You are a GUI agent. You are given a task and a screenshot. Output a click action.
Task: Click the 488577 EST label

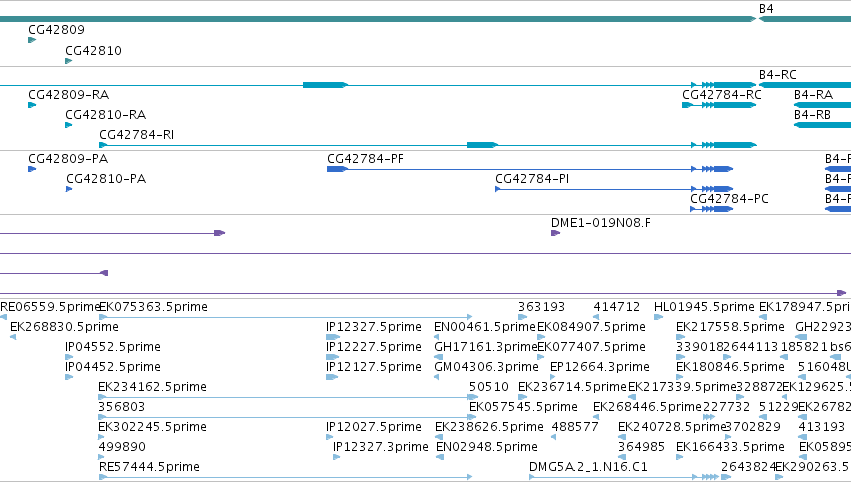click(x=575, y=427)
